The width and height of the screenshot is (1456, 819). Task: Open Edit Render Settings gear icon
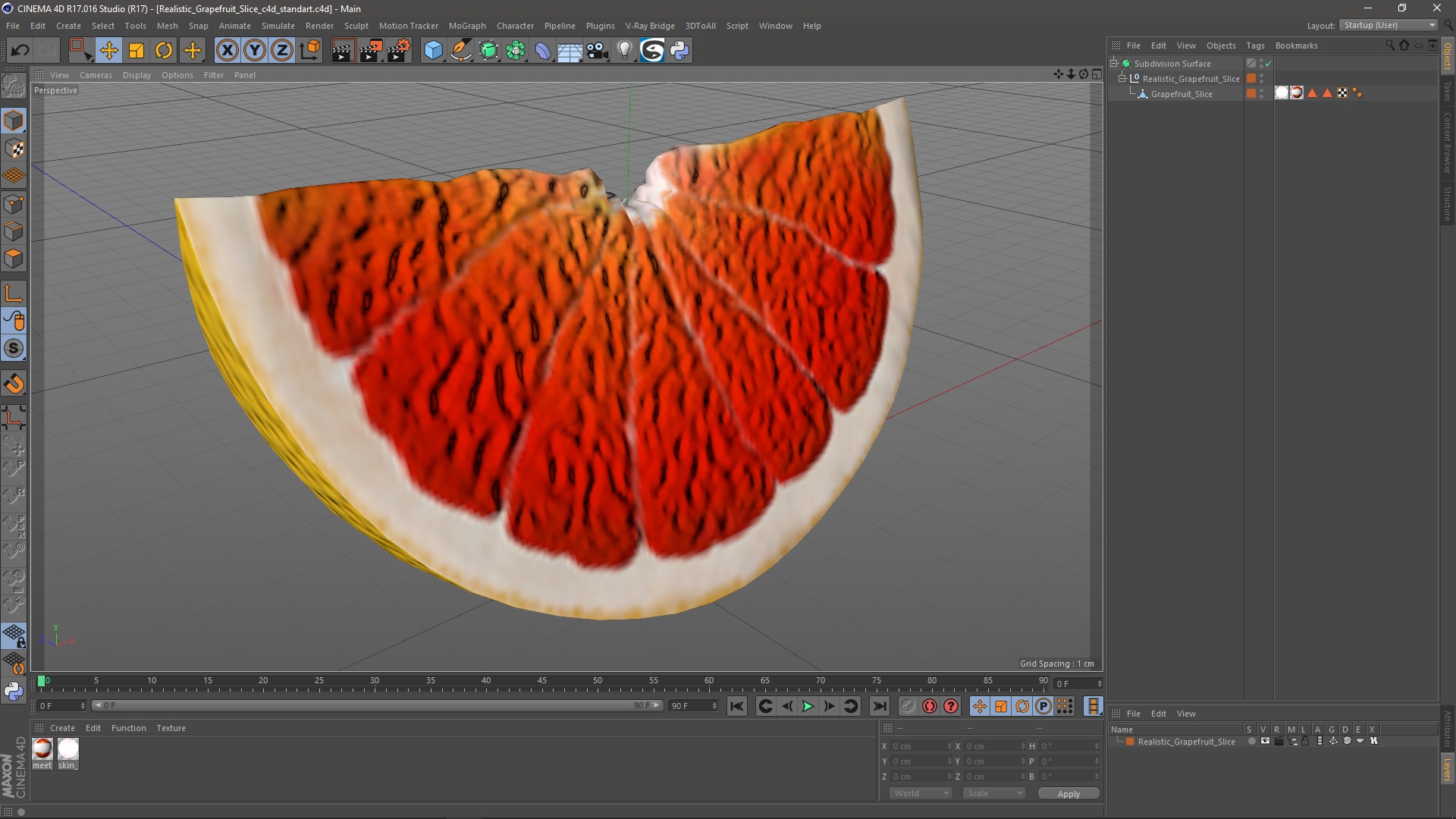click(399, 51)
